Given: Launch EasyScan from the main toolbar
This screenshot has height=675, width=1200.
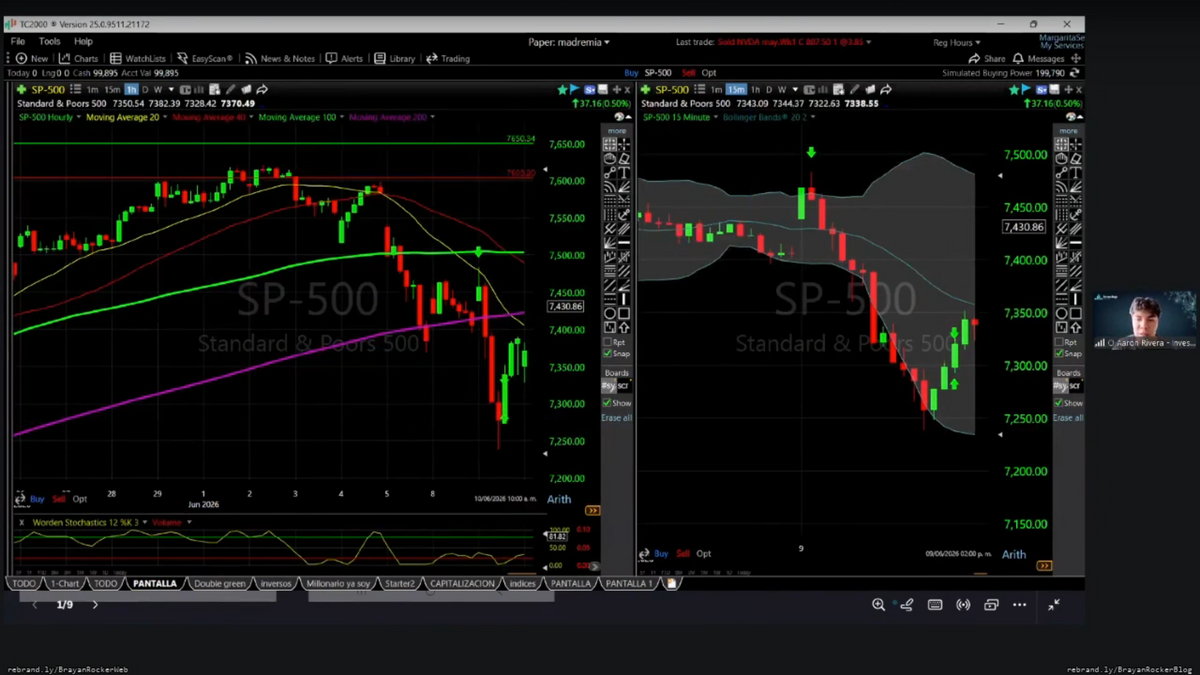Looking at the screenshot, I should click(x=203, y=59).
